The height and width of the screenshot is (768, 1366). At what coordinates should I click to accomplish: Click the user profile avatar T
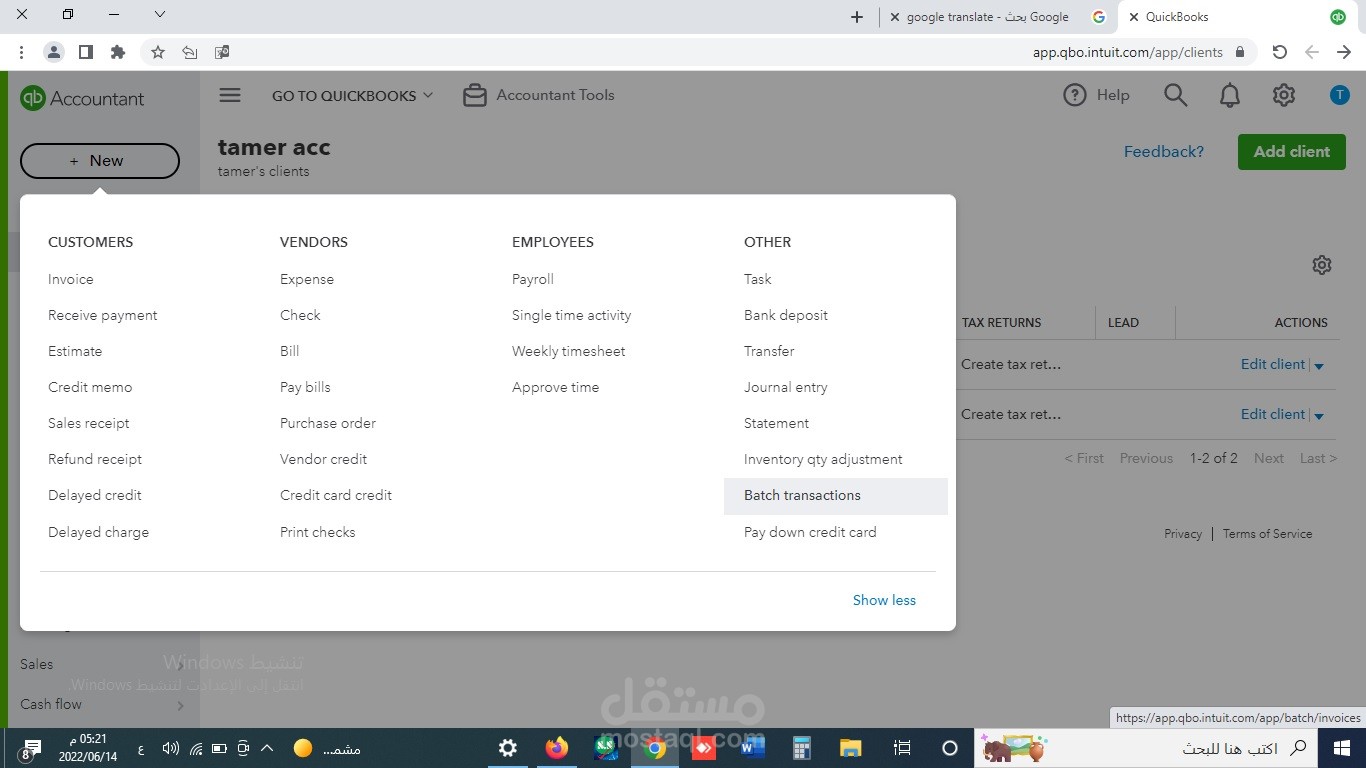point(1340,95)
